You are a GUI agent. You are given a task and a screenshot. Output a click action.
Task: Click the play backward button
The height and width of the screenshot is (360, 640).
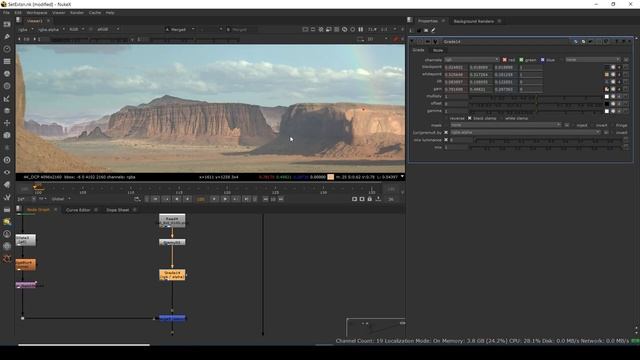click(x=177, y=199)
